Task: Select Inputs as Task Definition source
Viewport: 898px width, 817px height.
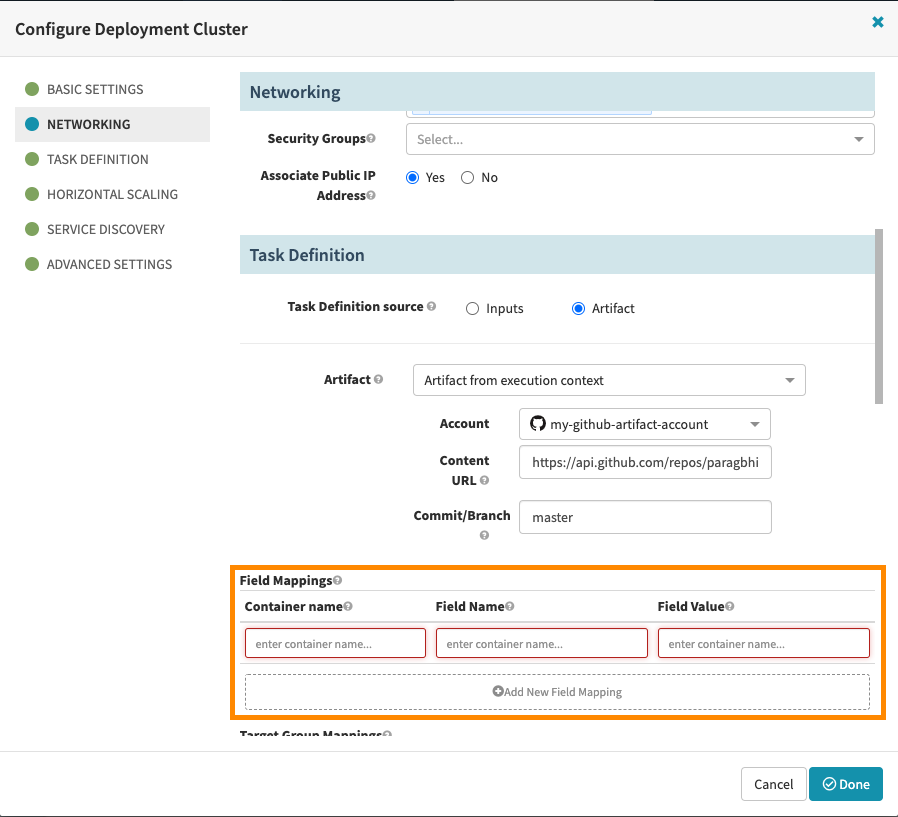Action: pyautogui.click(x=471, y=308)
